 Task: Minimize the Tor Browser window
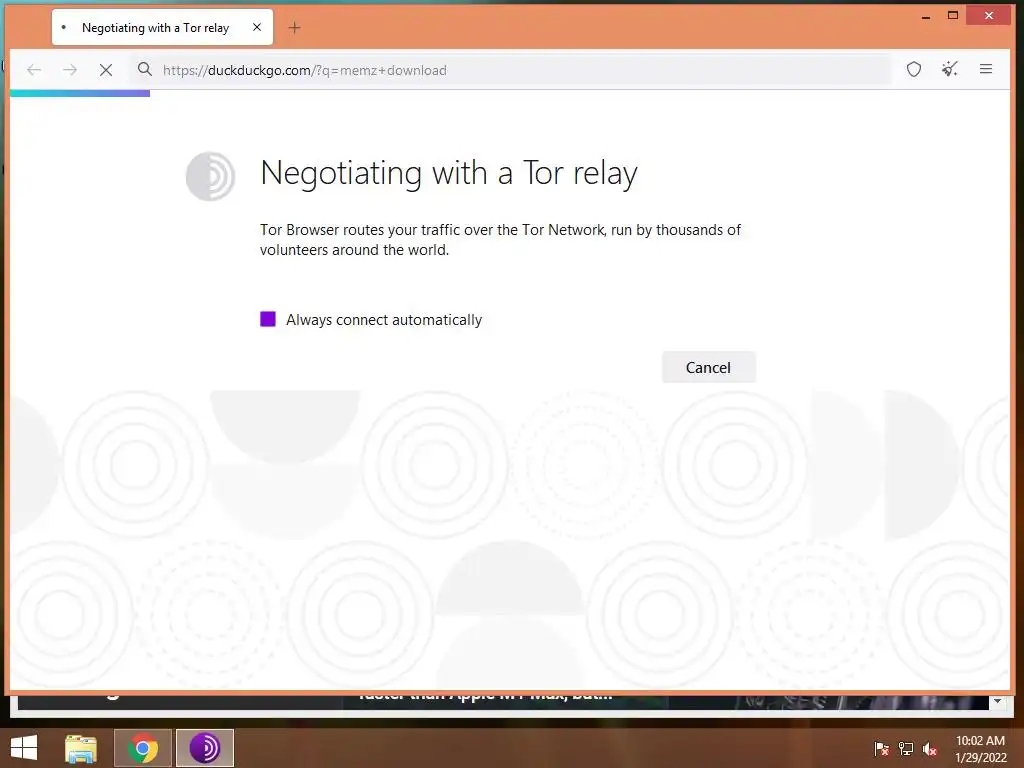pyautogui.click(x=925, y=16)
